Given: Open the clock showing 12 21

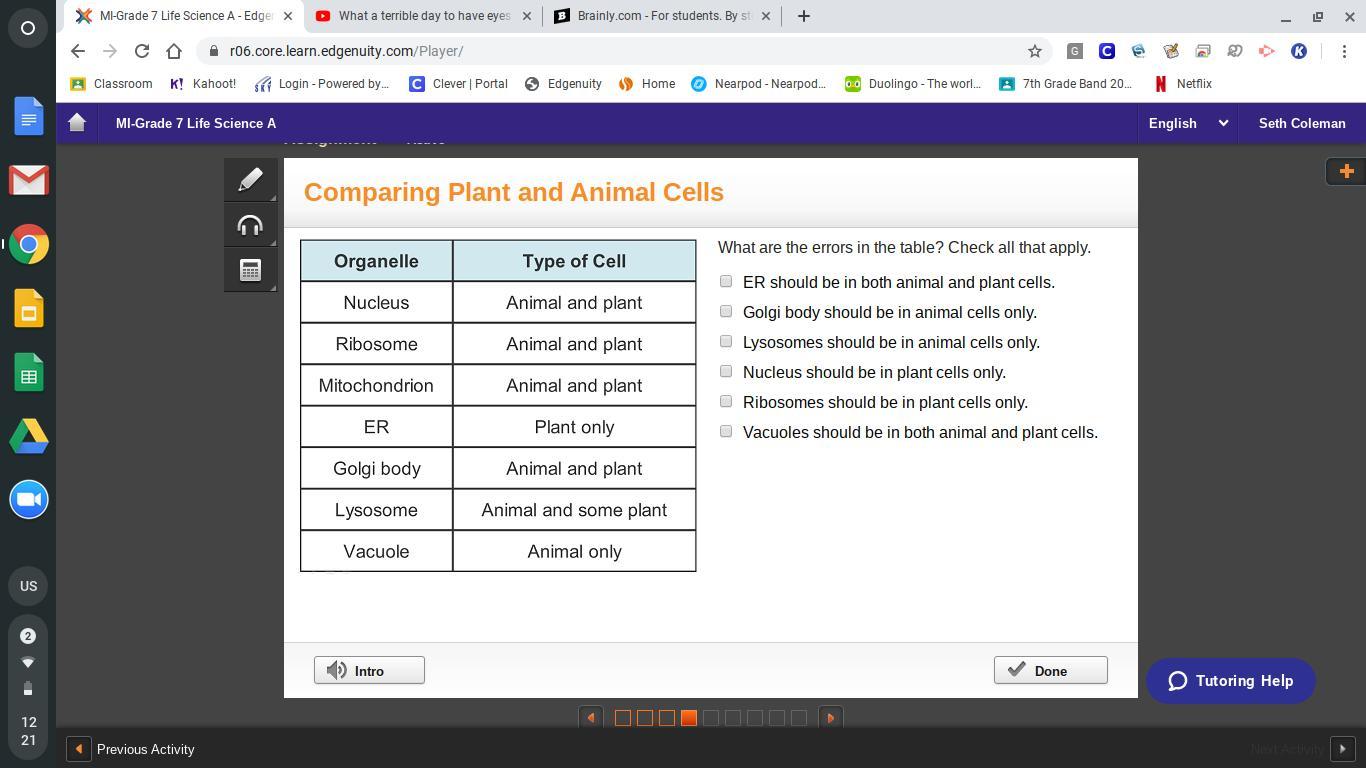Looking at the screenshot, I should click(28, 731).
